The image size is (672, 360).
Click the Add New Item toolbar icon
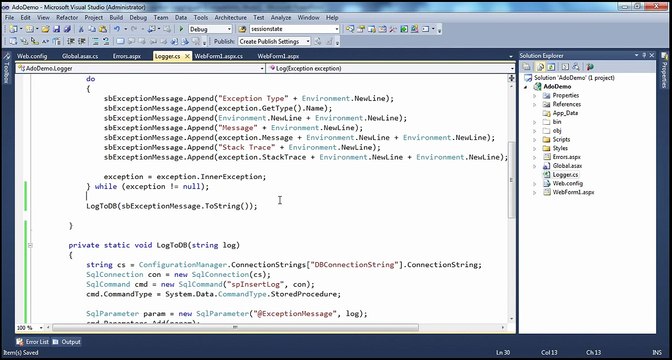pyautogui.click(x=29, y=29)
